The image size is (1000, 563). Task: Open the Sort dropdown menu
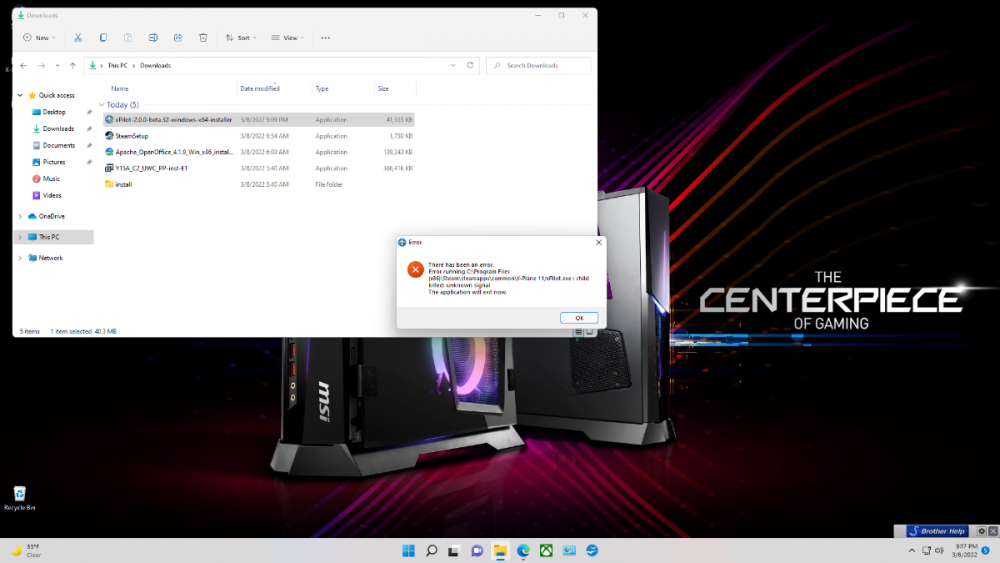tap(241, 38)
